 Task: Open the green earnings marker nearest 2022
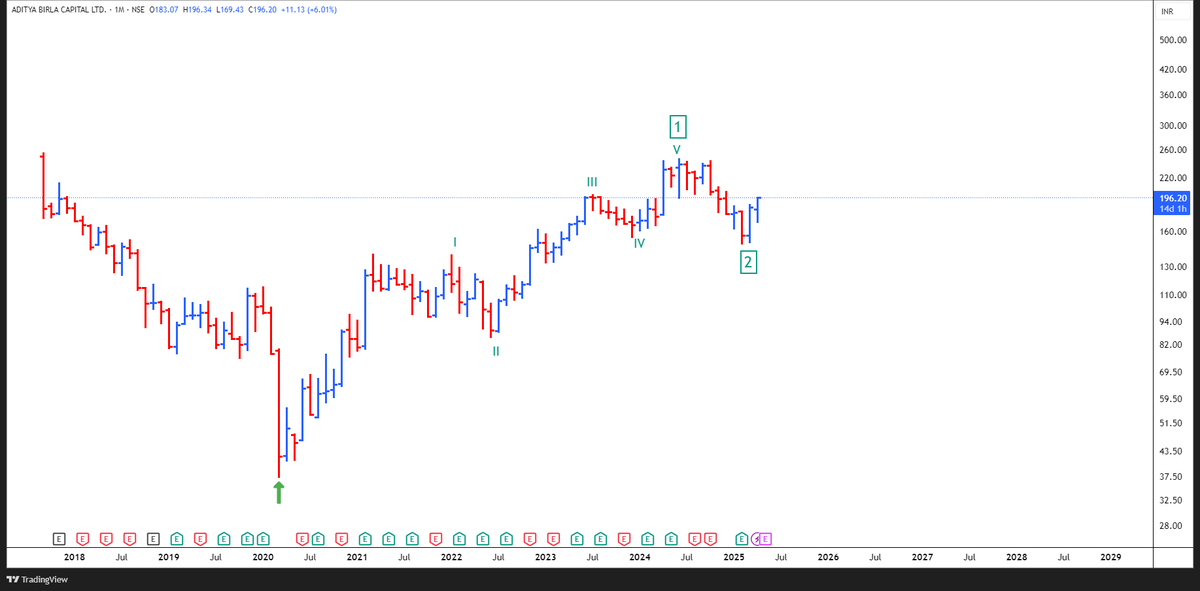(459, 537)
